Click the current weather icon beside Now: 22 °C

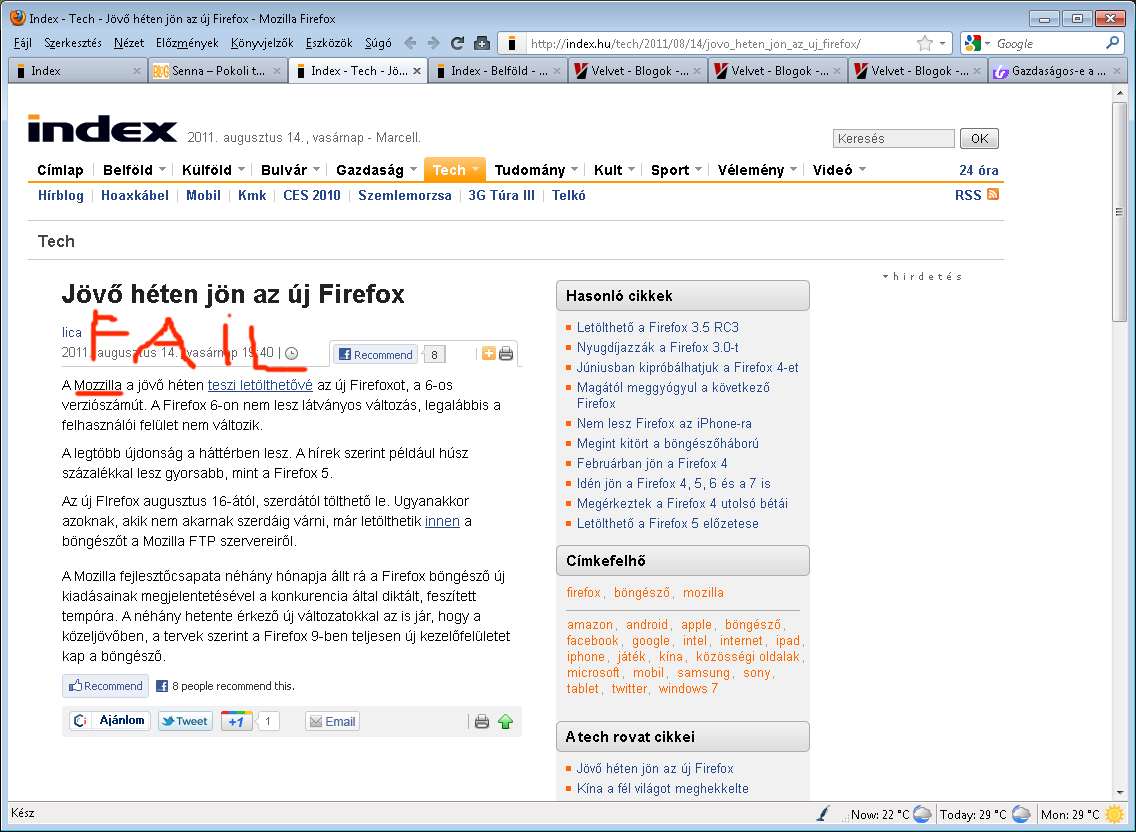(x=922, y=814)
